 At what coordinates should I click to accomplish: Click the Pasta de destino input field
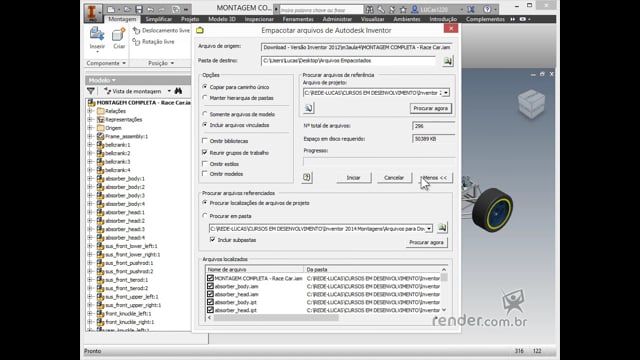[348, 60]
